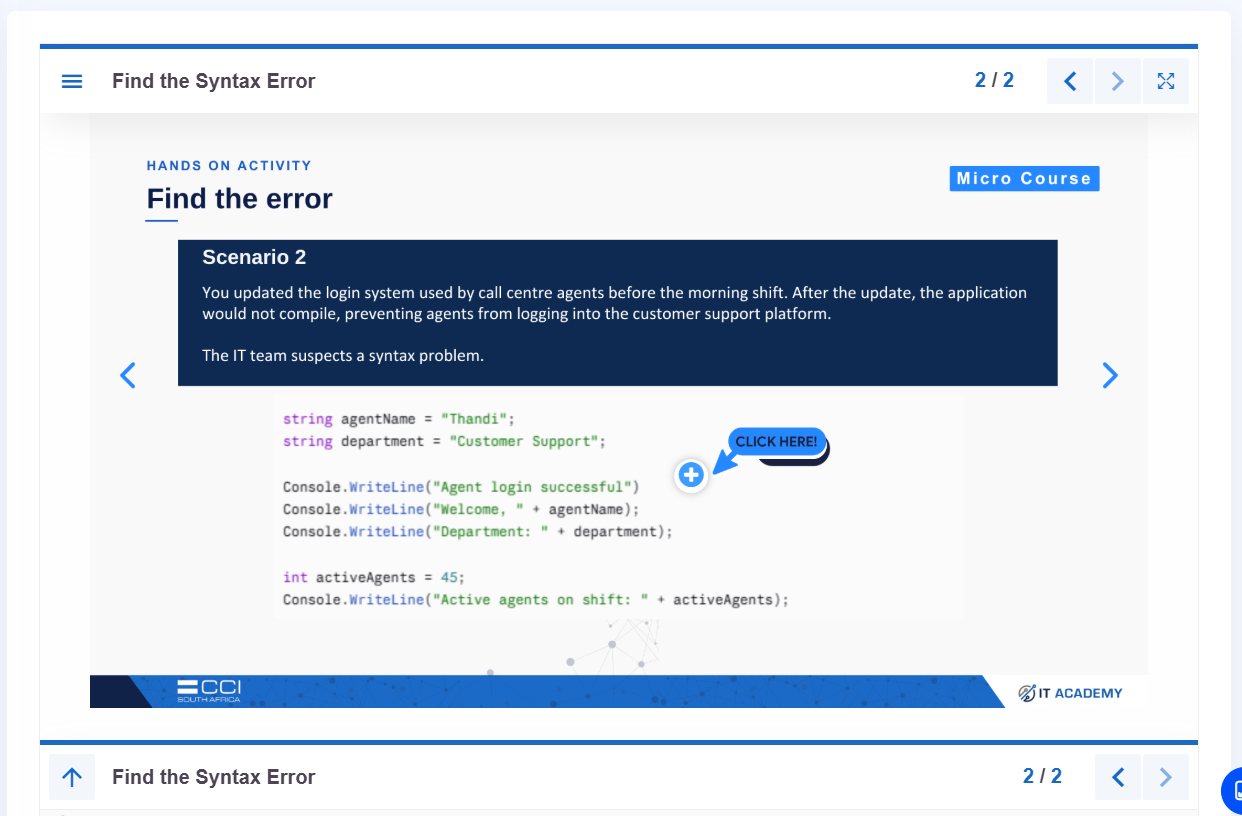The height and width of the screenshot is (816, 1242).
Task: Click the Scenario 2 heading
Action: coord(254,257)
